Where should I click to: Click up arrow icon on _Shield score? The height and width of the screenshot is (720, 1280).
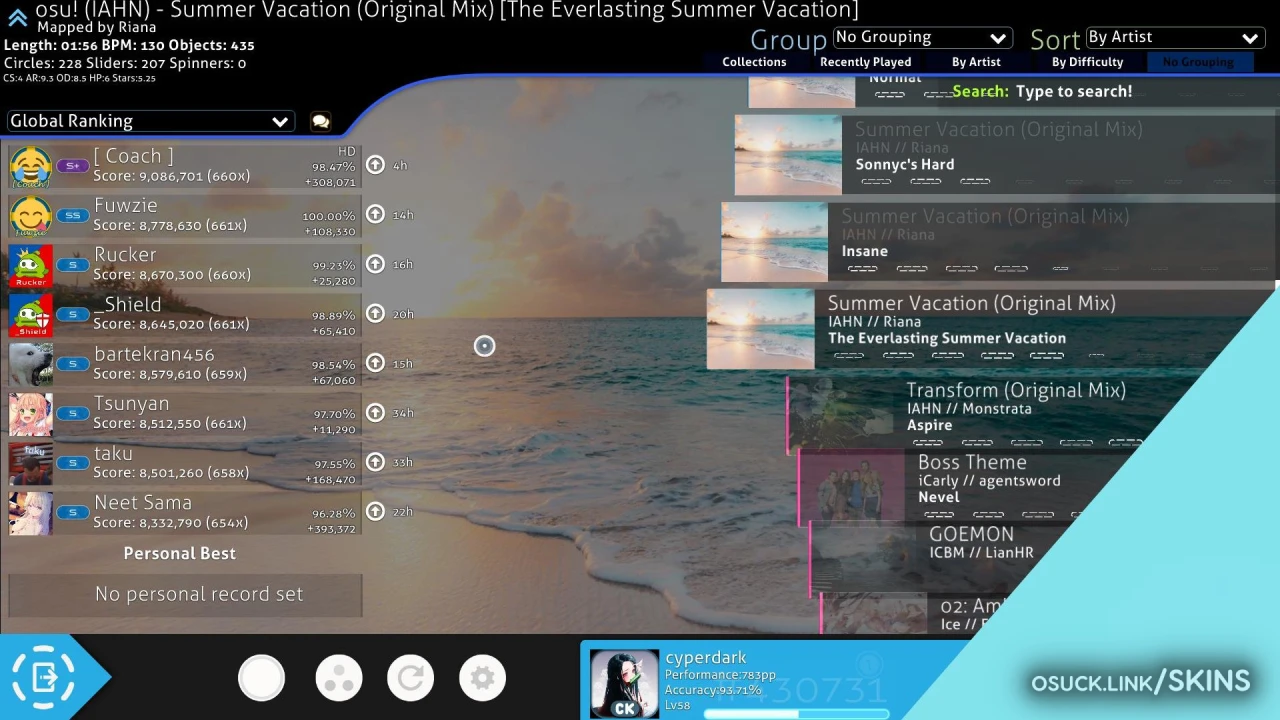[x=375, y=313]
